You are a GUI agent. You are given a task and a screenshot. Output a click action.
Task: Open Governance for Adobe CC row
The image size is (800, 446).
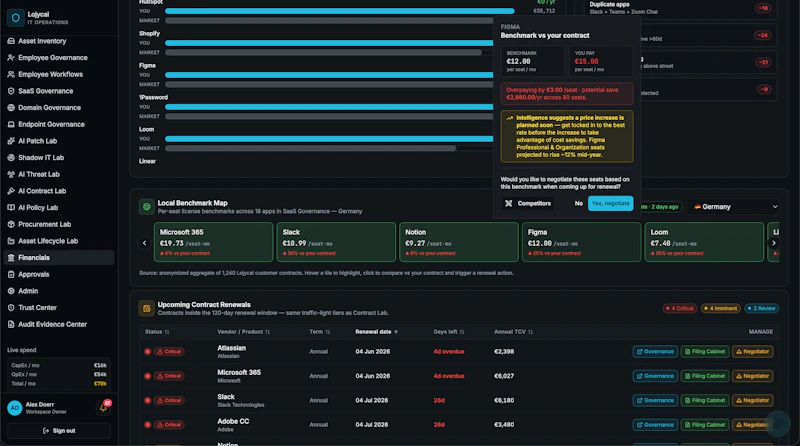(x=655, y=425)
